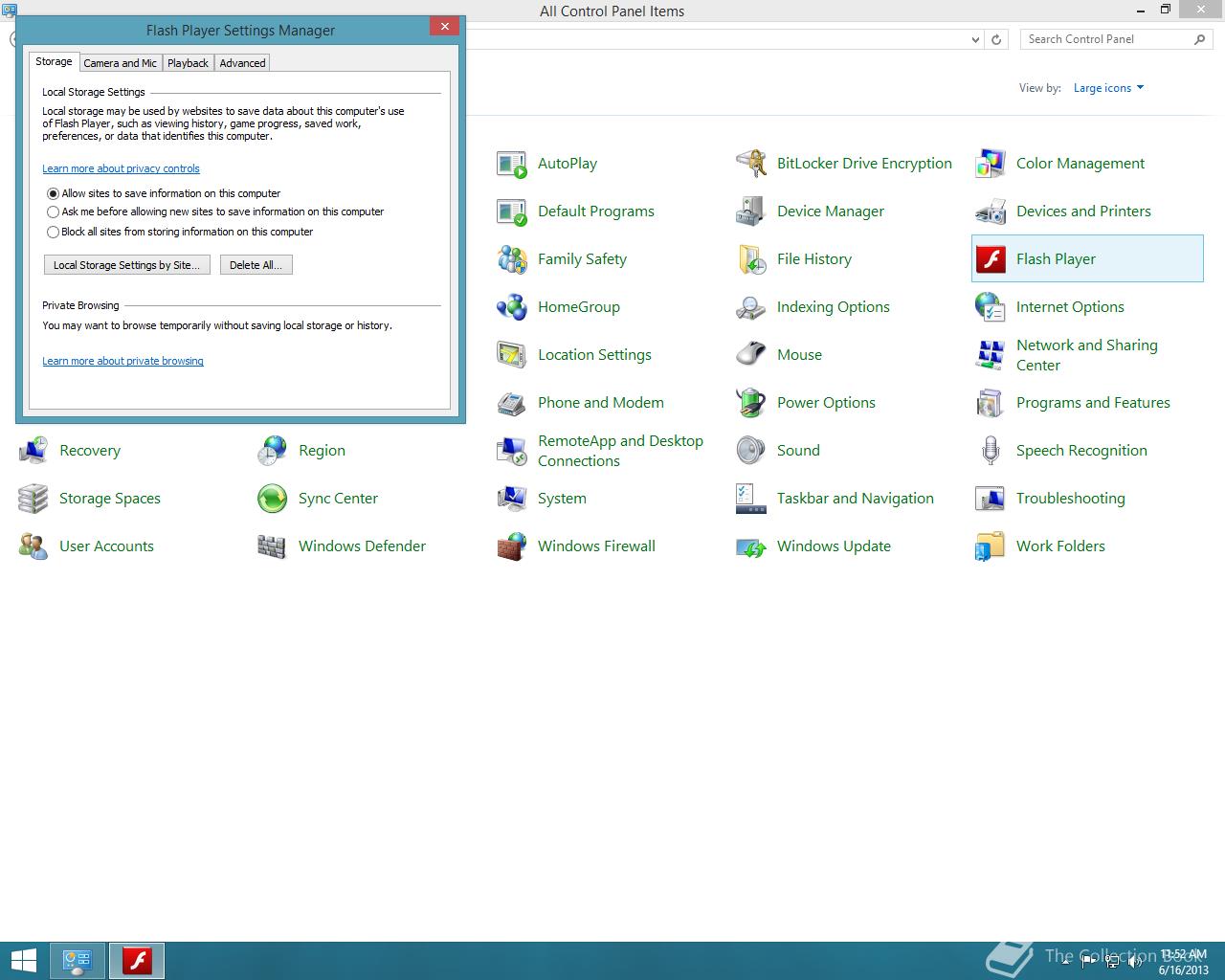Click the search magnifier icon
This screenshot has width=1225, height=980.
point(1200,39)
